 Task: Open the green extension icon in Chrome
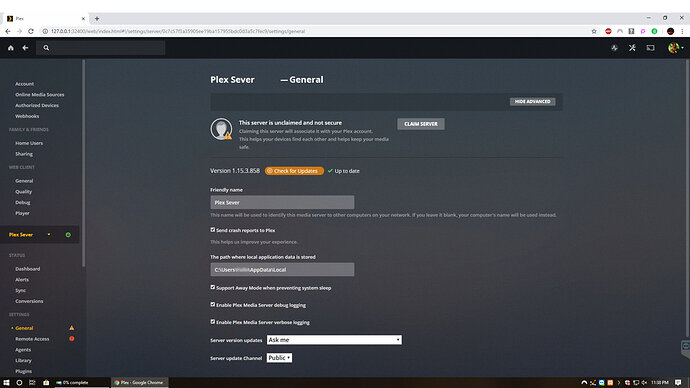pos(654,31)
